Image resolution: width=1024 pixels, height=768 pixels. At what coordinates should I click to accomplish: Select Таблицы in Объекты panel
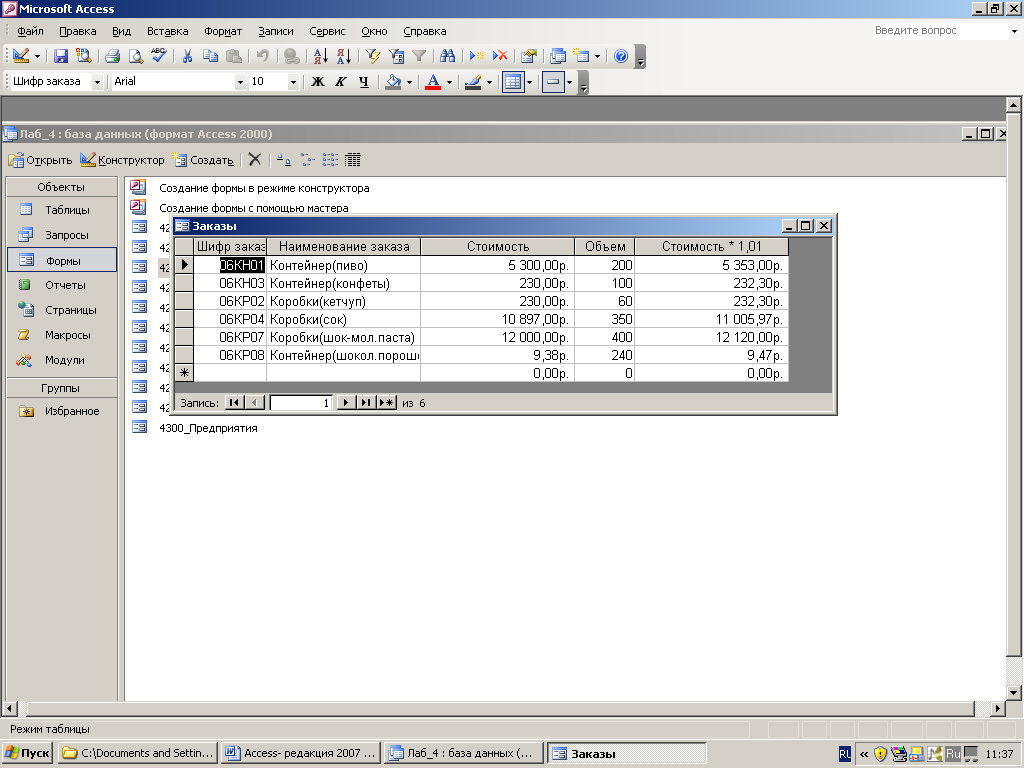coord(62,210)
